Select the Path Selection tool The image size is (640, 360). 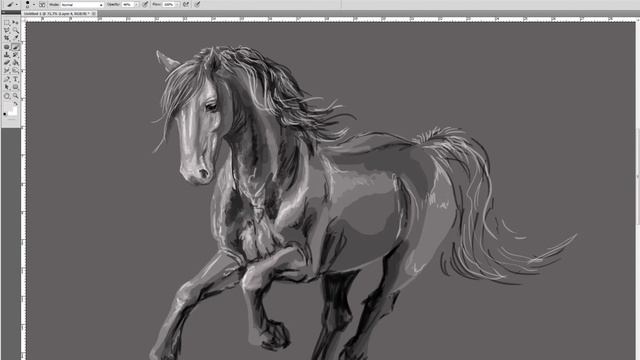pyautogui.click(x=6, y=87)
